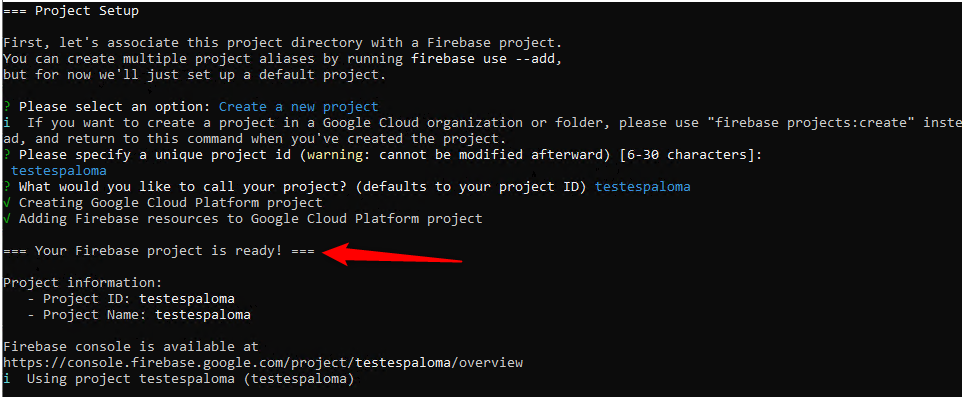The image size is (962, 397).
Task: Click the question mark before "Please specify a unique project id"
Action: (x=7, y=155)
